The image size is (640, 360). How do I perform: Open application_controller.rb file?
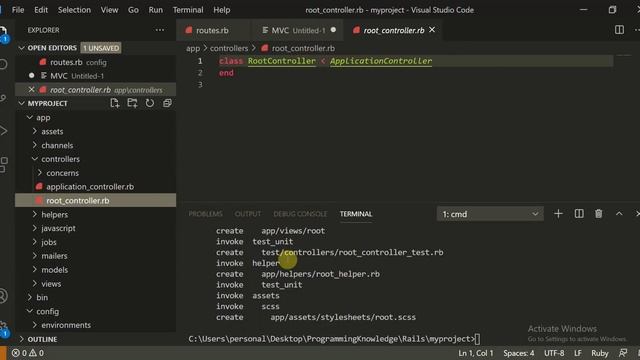tap(96, 187)
